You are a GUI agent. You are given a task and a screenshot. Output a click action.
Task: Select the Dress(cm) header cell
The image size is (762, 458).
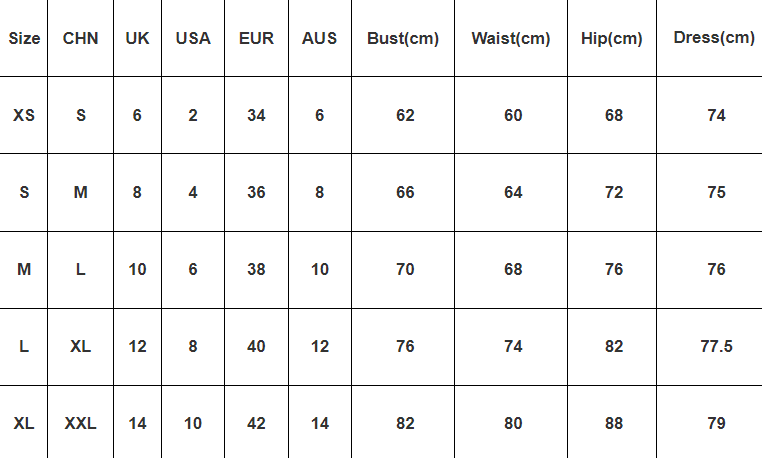click(710, 38)
